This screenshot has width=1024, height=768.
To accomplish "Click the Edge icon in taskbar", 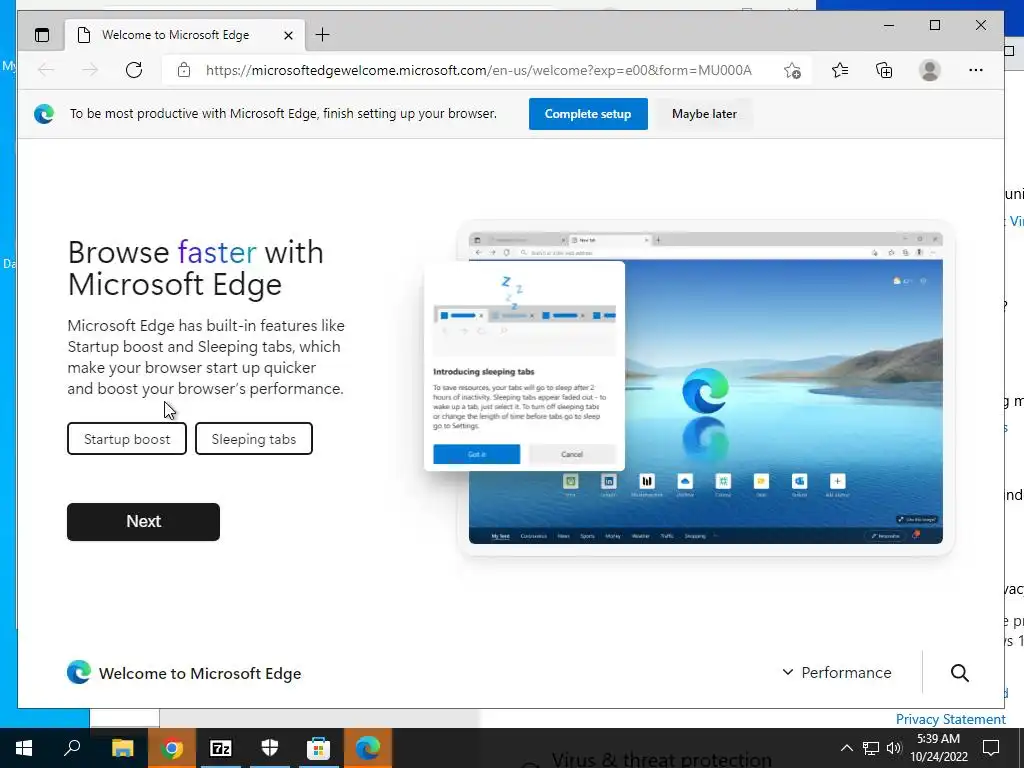I will tap(368, 748).
